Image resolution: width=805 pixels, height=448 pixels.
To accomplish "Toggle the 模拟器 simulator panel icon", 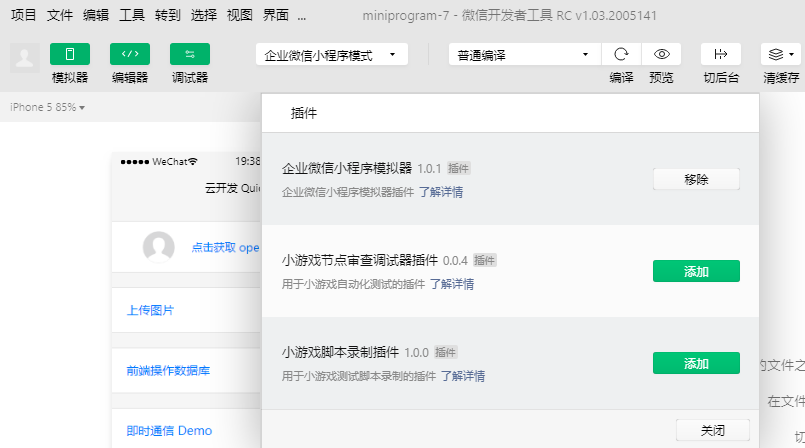I will pyautogui.click(x=70, y=54).
